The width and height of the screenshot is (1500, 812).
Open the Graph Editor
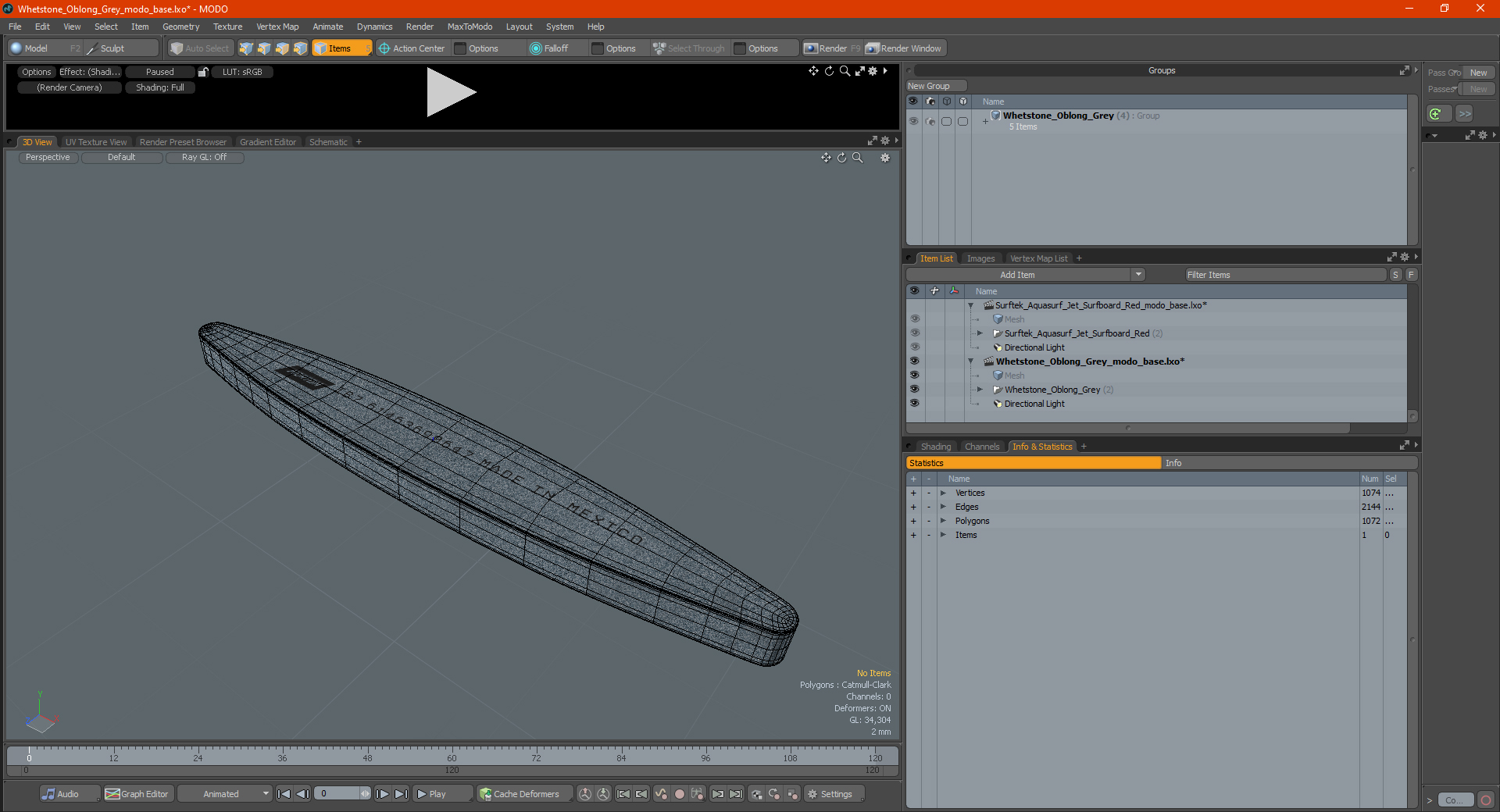tap(137, 794)
